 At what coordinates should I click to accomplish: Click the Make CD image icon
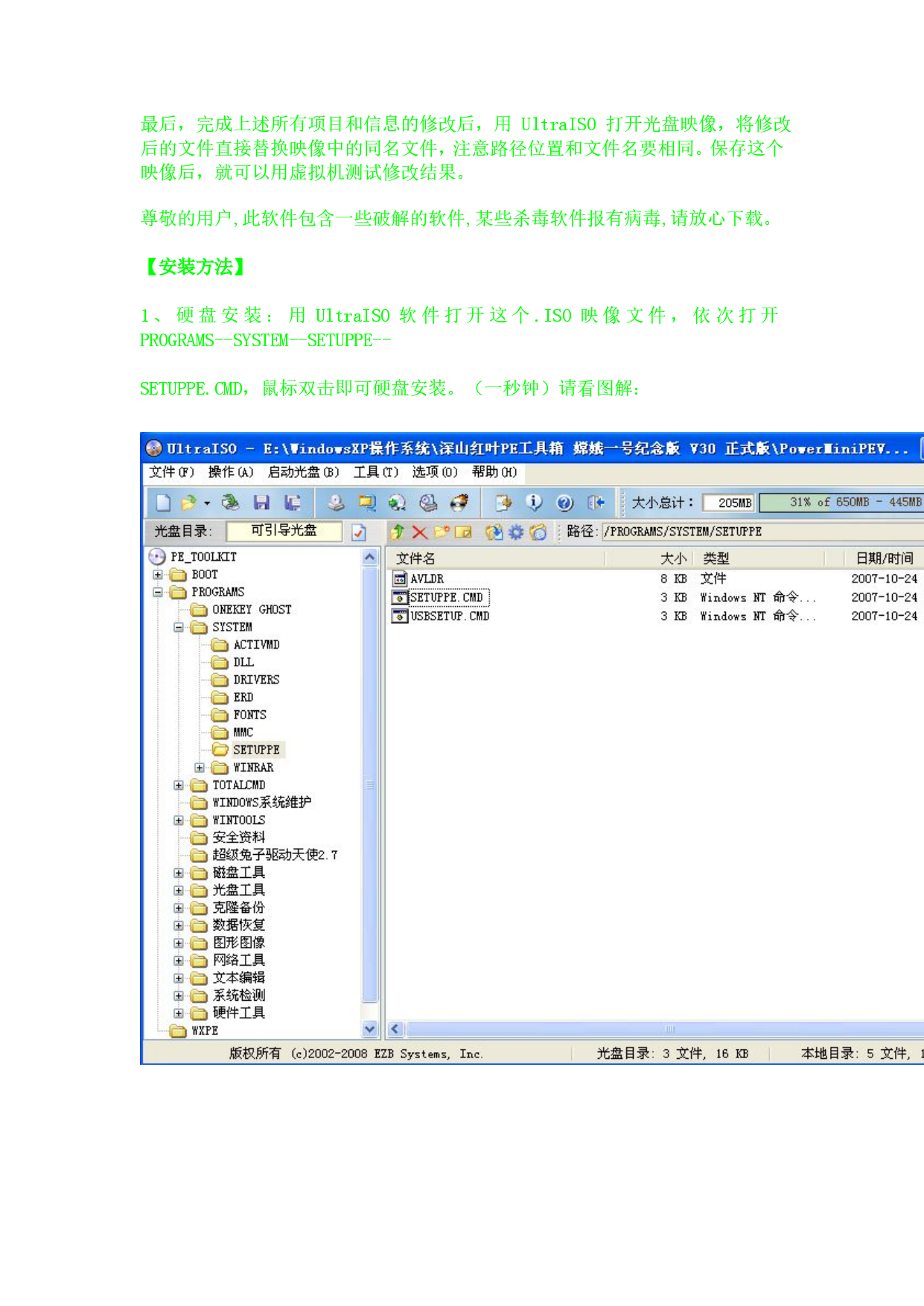click(336, 503)
